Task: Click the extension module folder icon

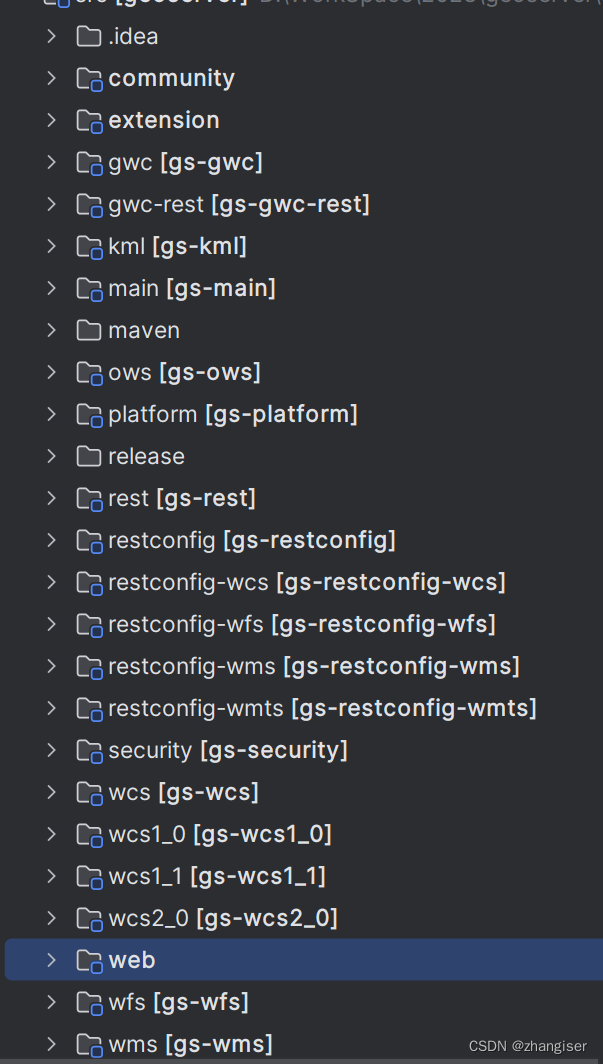Action: pyautogui.click(x=88, y=120)
